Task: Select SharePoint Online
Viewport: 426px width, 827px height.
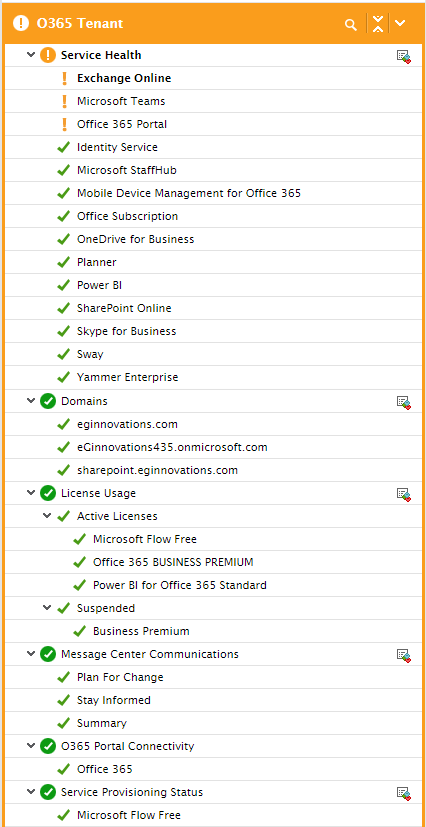Action: tap(124, 308)
